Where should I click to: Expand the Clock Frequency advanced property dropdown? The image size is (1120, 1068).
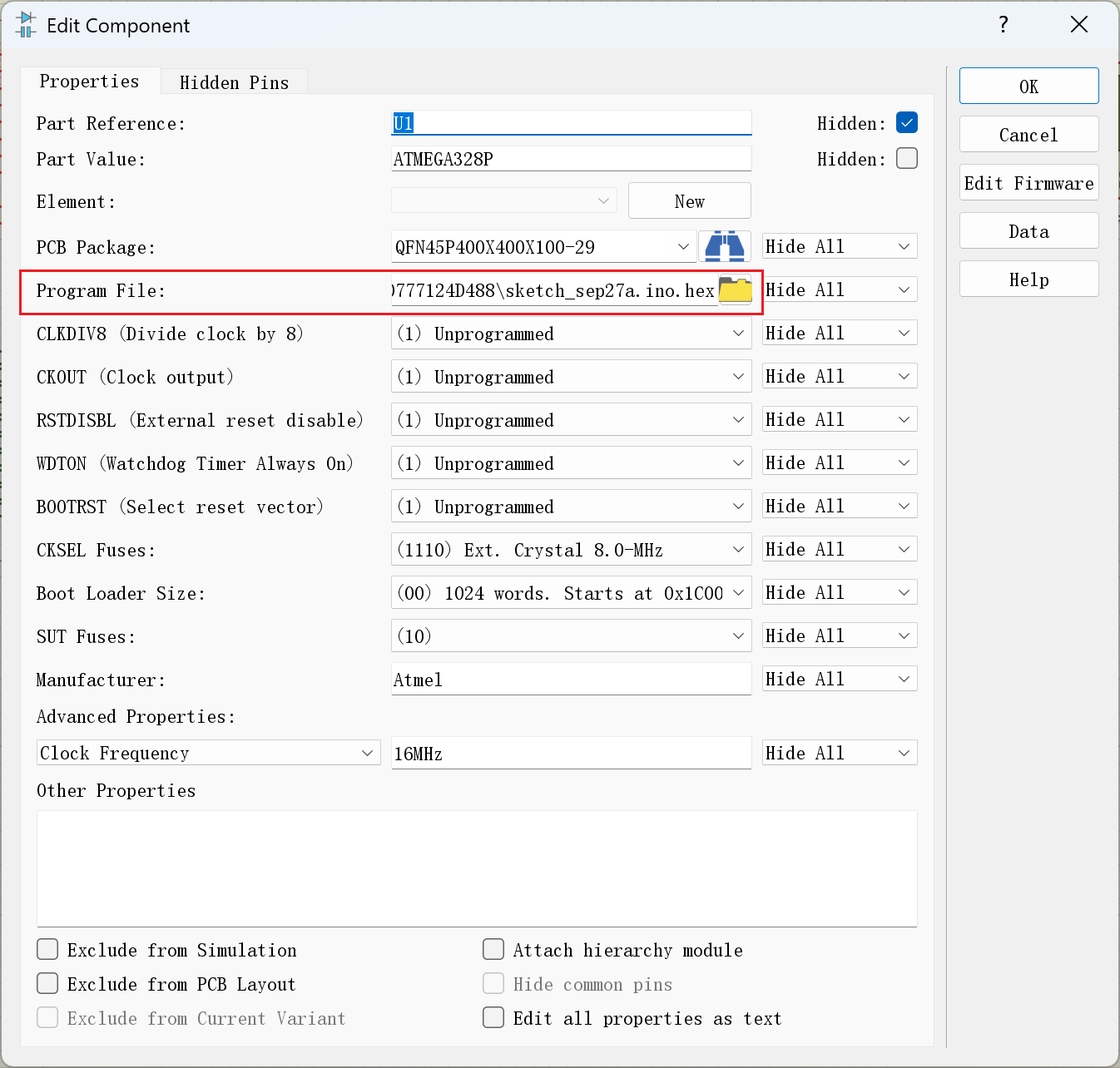pyautogui.click(x=208, y=754)
